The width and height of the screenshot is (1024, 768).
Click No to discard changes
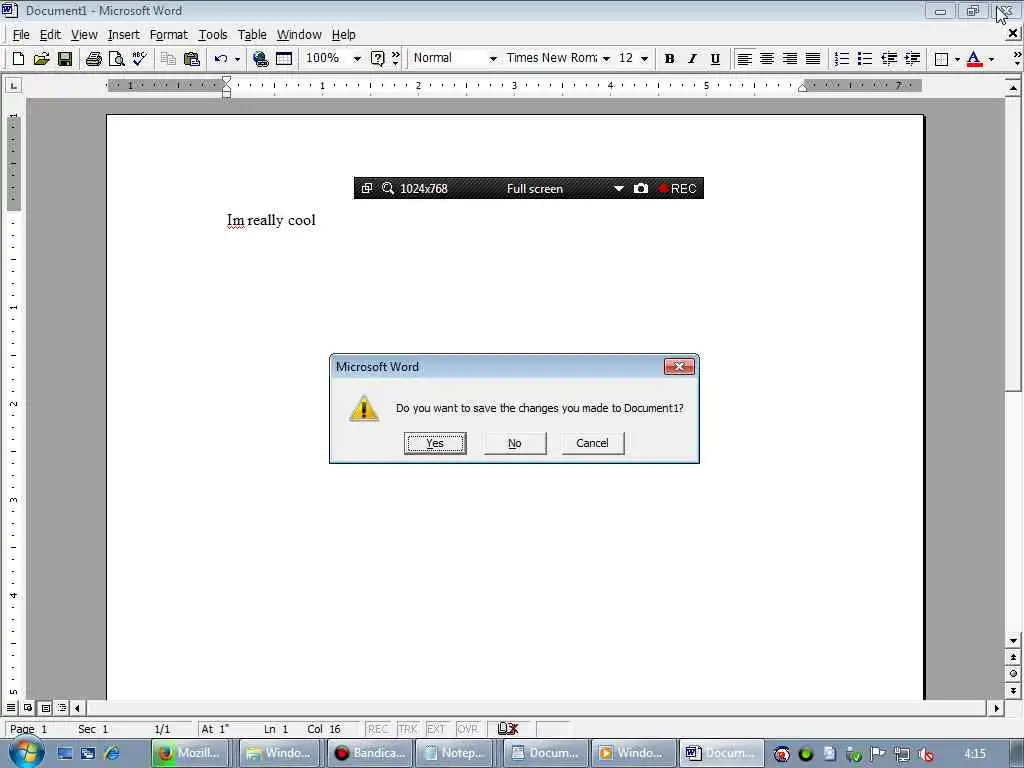[x=515, y=443]
